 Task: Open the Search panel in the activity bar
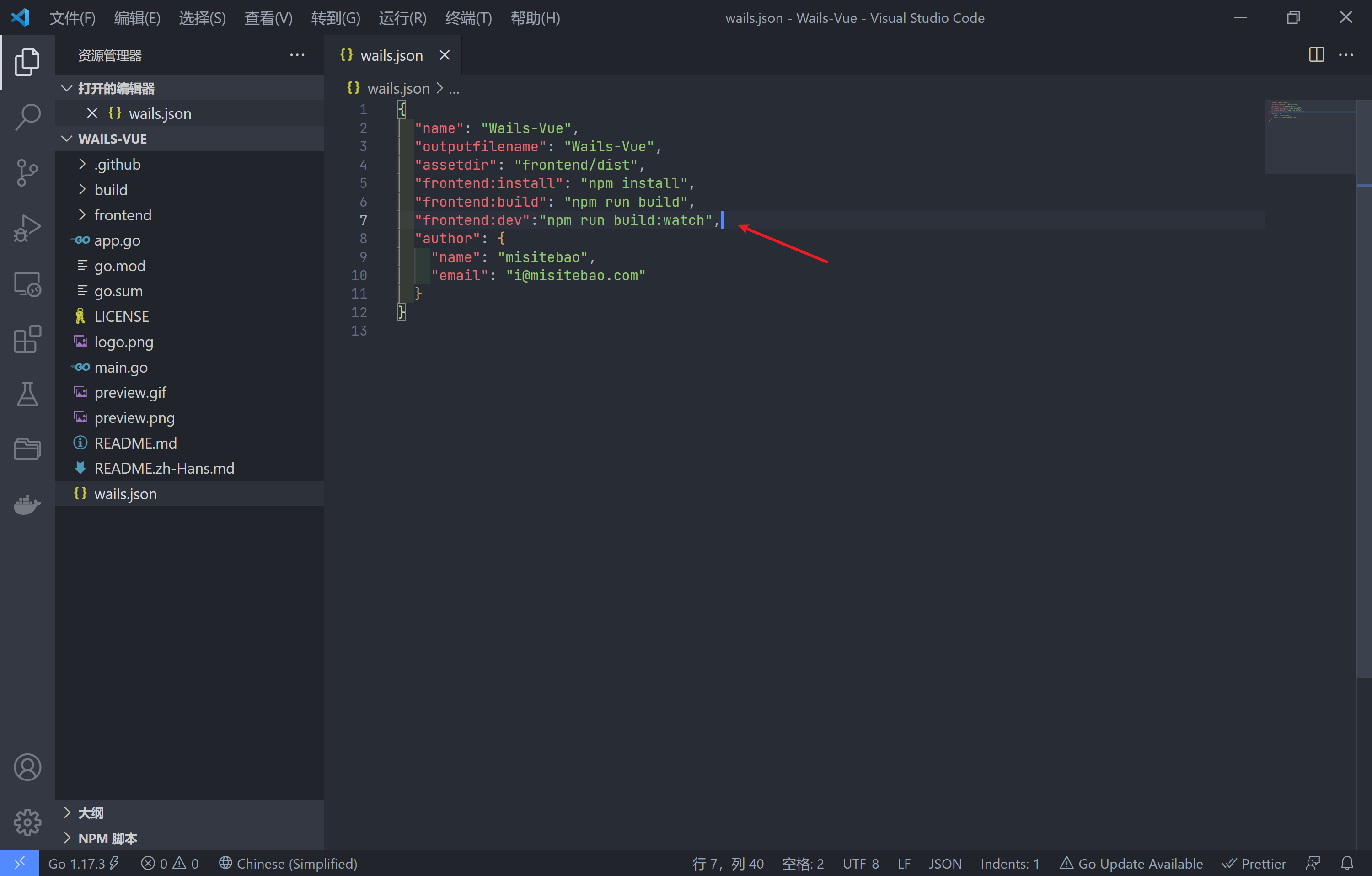(x=27, y=116)
